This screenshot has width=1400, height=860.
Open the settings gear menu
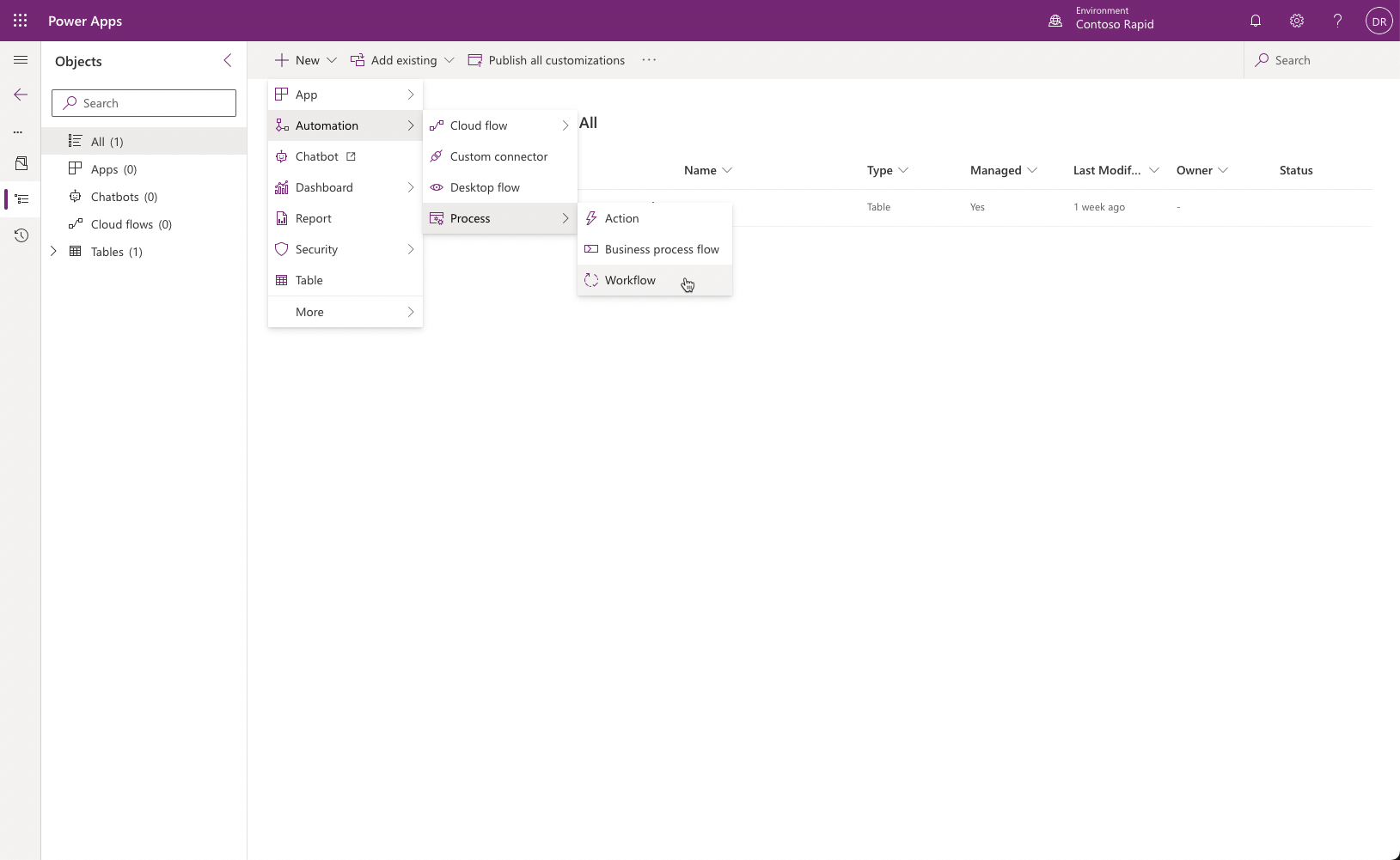point(1296,20)
